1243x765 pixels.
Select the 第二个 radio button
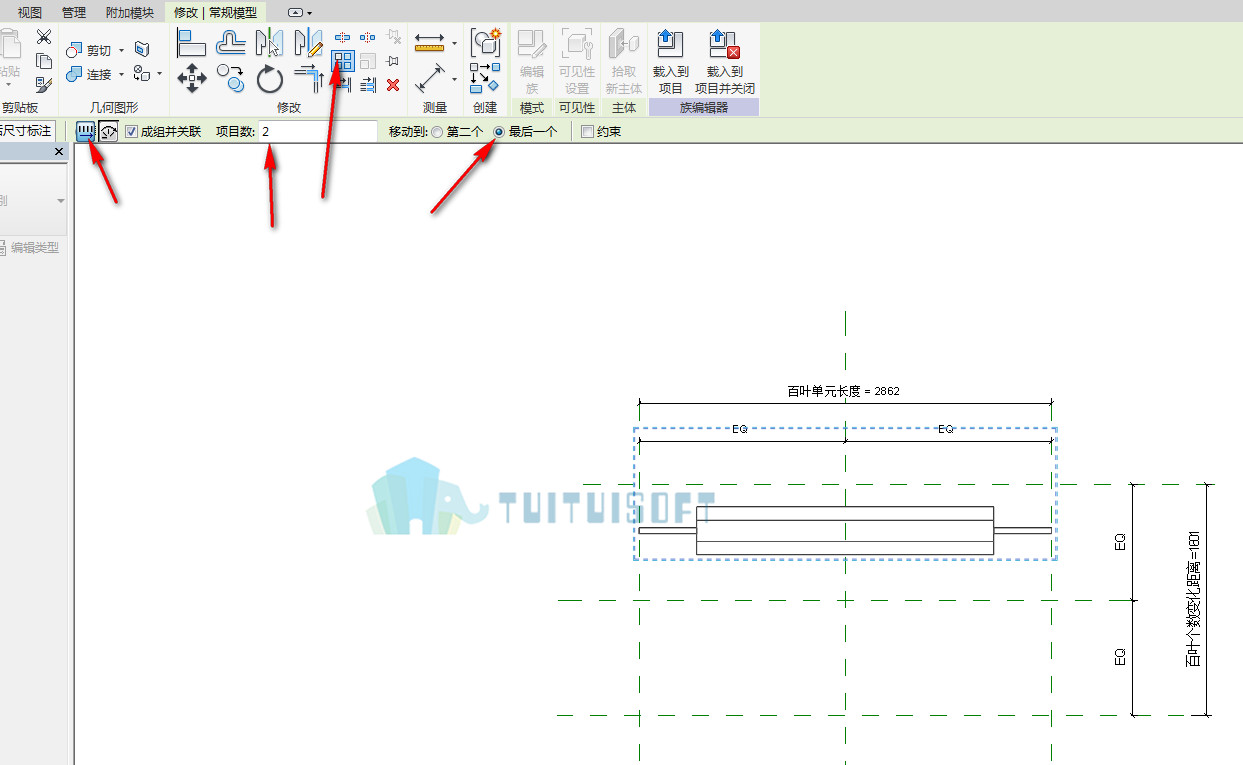437,132
